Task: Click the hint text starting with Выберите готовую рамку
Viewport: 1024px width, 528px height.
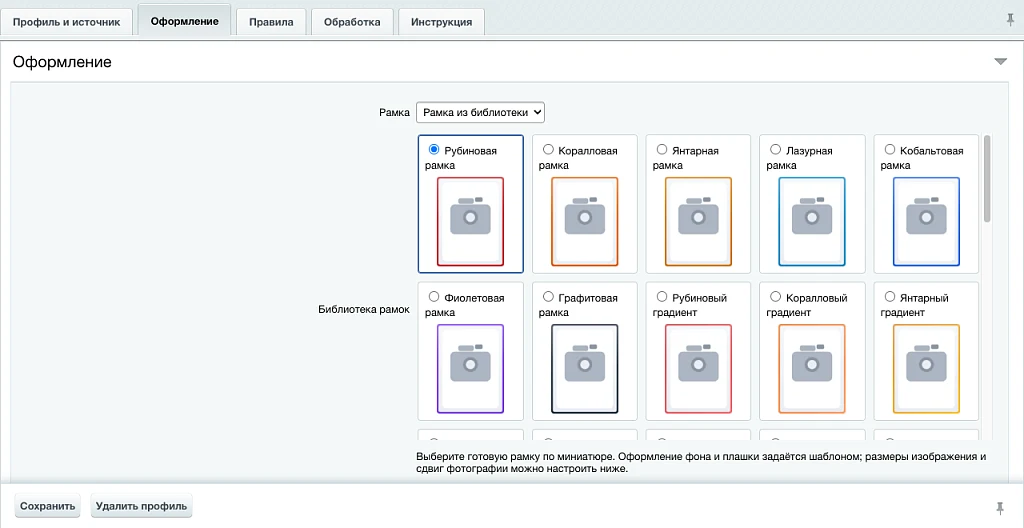Action: (x=701, y=463)
